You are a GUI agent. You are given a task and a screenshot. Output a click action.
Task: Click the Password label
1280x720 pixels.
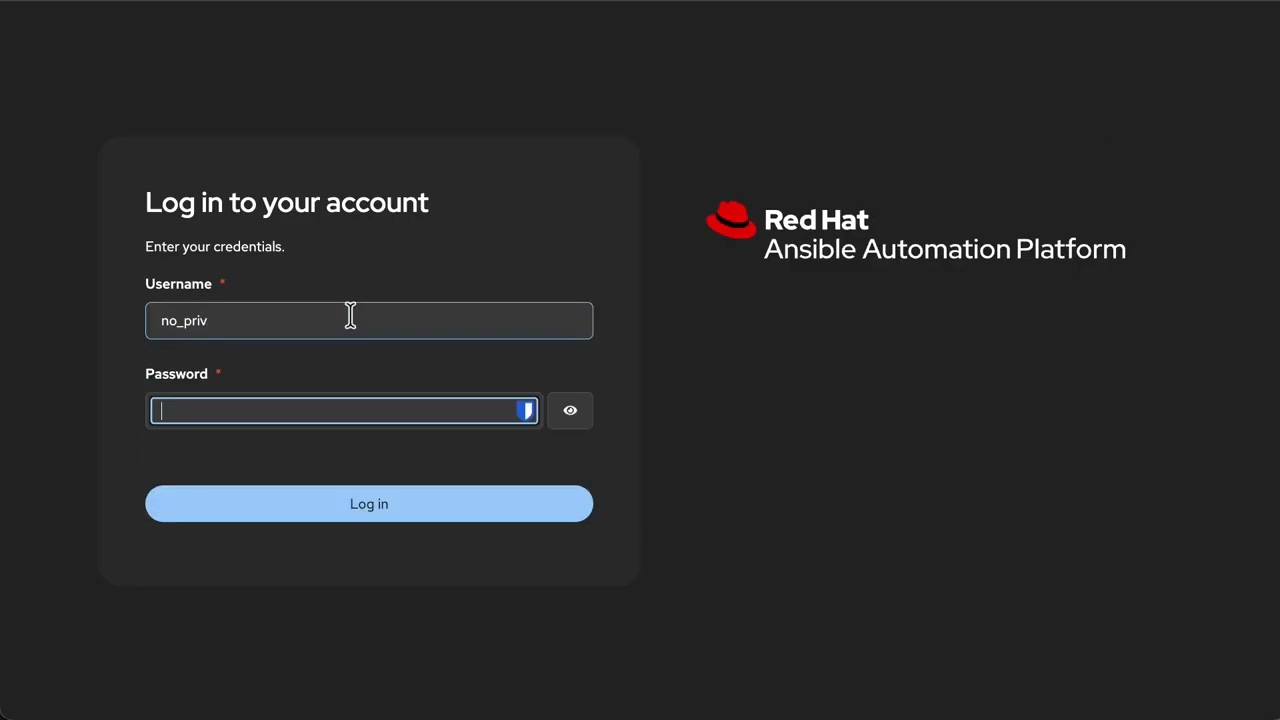point(176,374)
